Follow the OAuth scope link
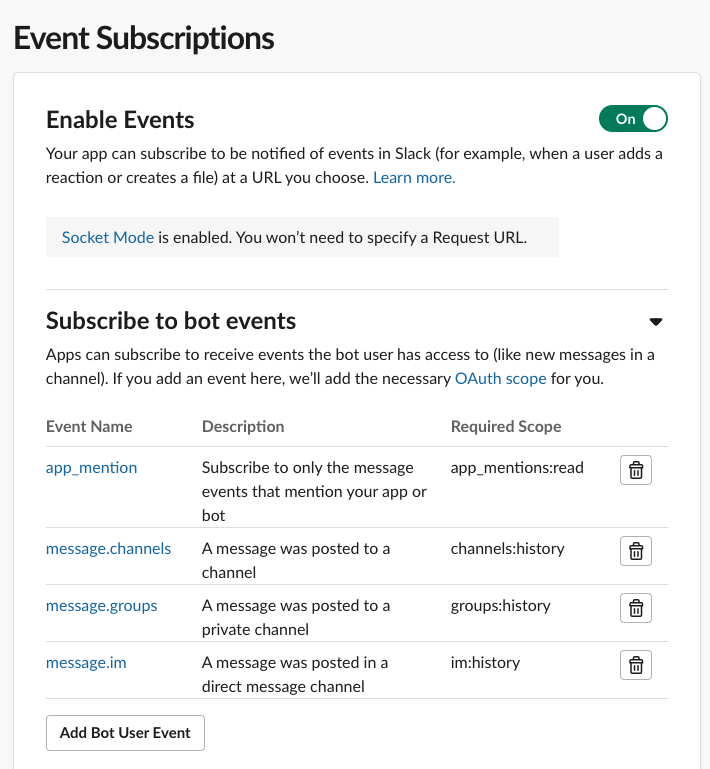710x769 pixels. [x=501, y=379]
